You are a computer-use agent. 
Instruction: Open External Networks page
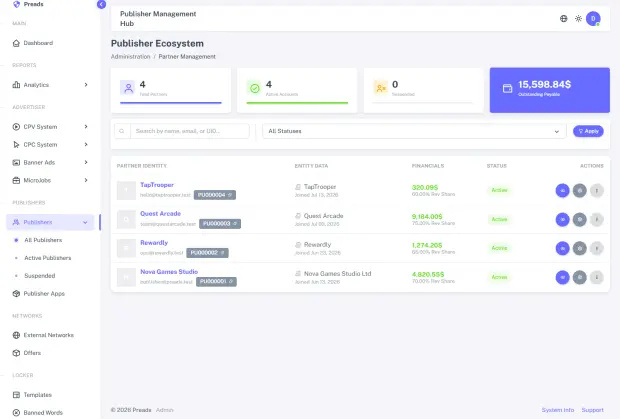pos(43,335)
